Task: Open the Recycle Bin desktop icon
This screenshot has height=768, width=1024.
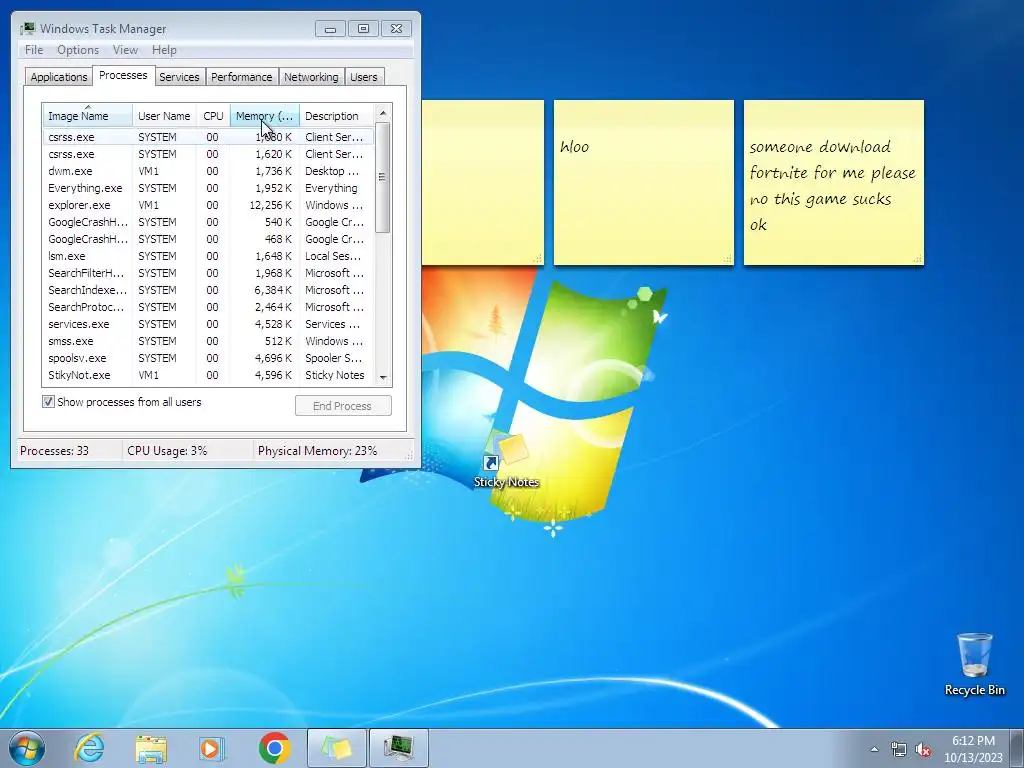Action: click(x=974, y=664)
